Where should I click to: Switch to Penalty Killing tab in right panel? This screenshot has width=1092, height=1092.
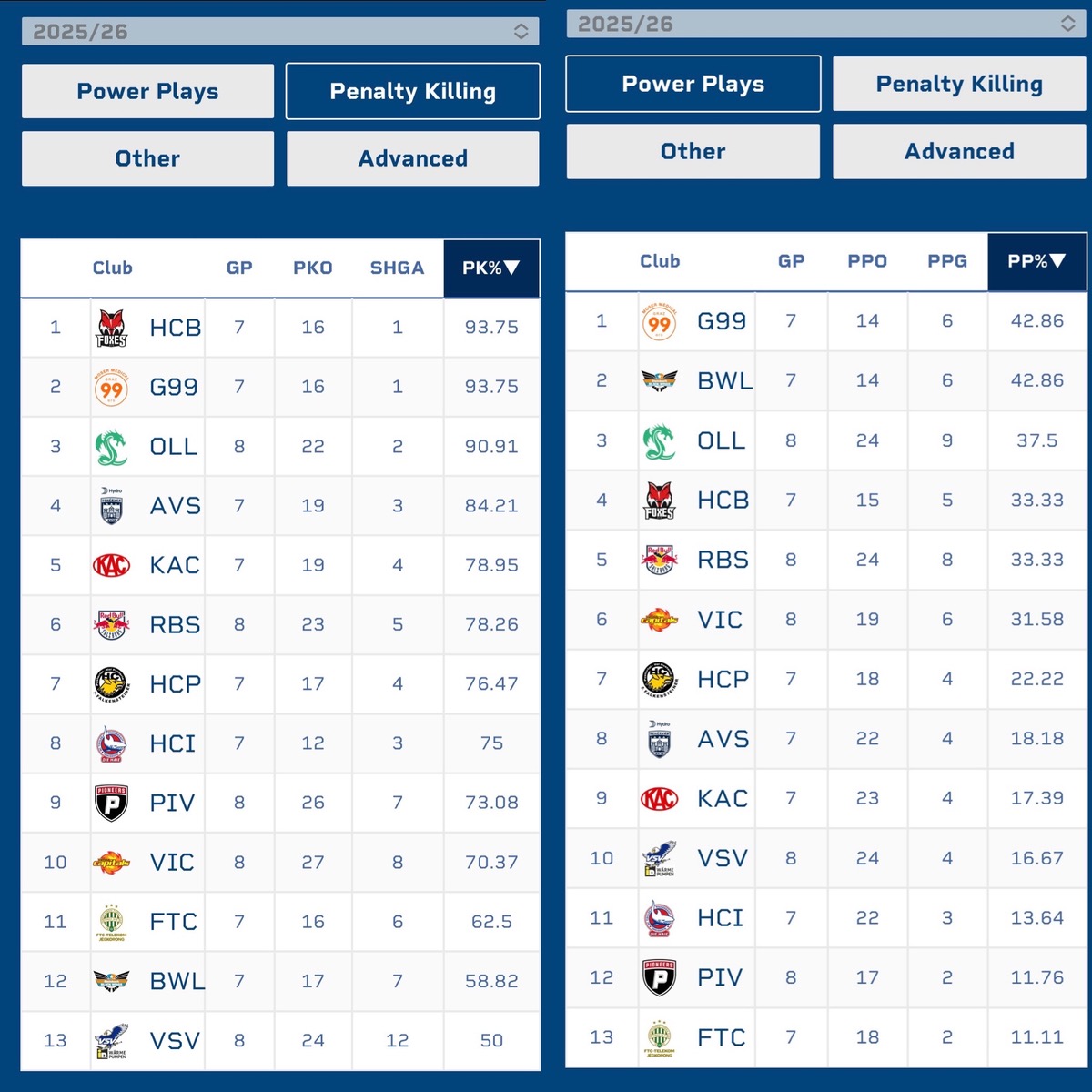coord(959,84)
